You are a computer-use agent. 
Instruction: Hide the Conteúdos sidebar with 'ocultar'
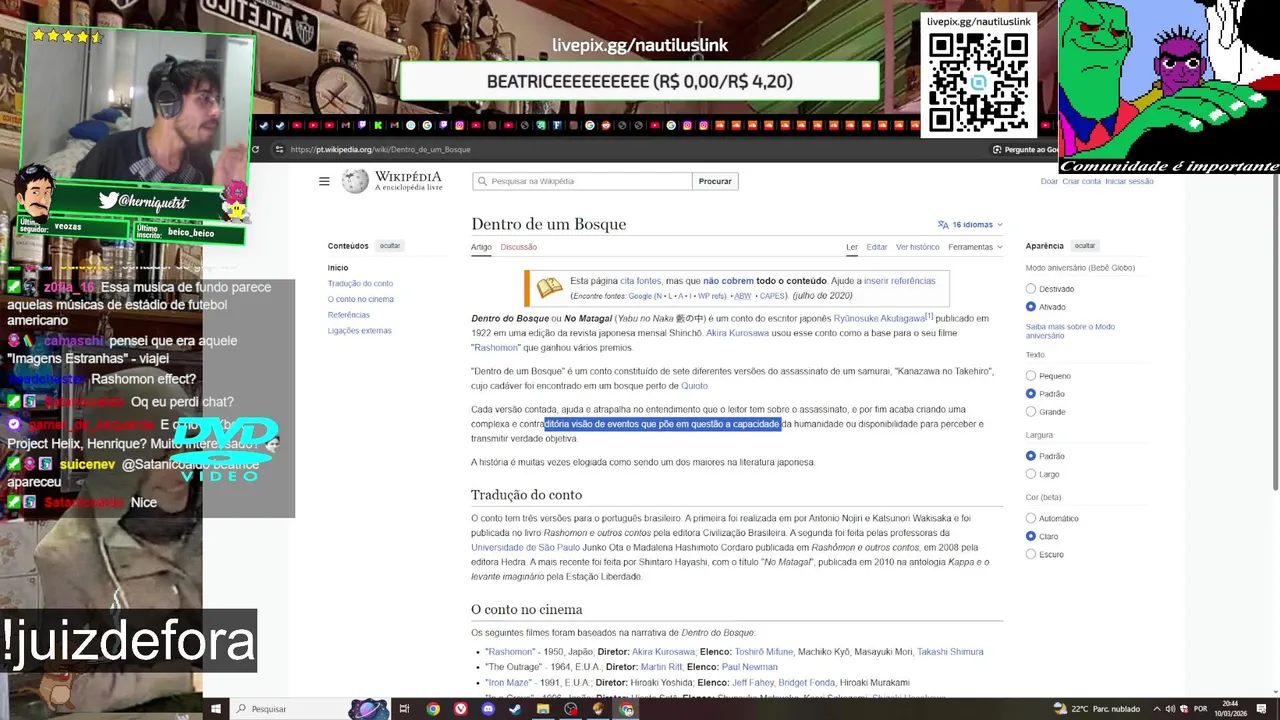[390, 246]
